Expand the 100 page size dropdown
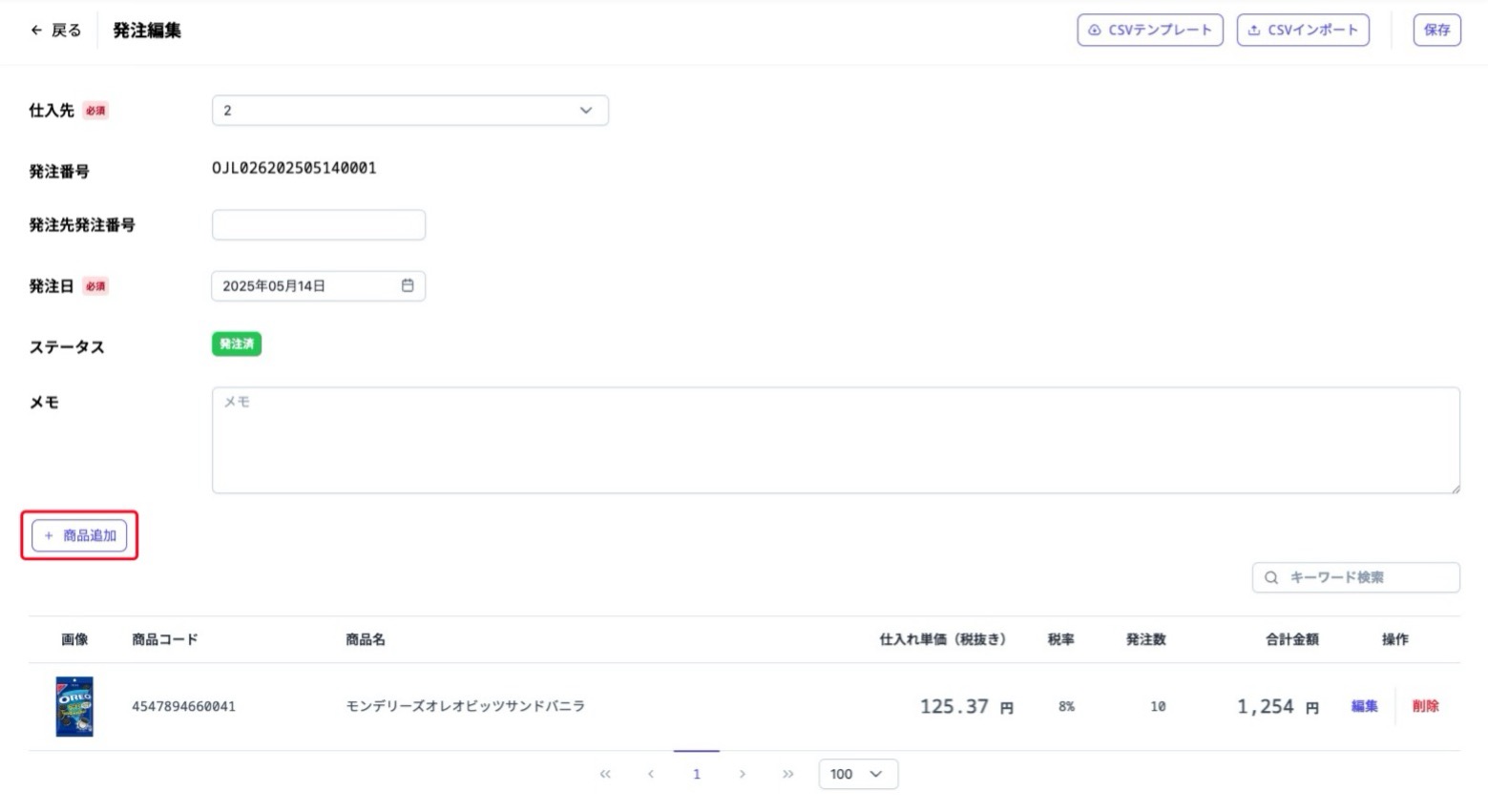This screenshot has height=812, width=1488. 857,774
